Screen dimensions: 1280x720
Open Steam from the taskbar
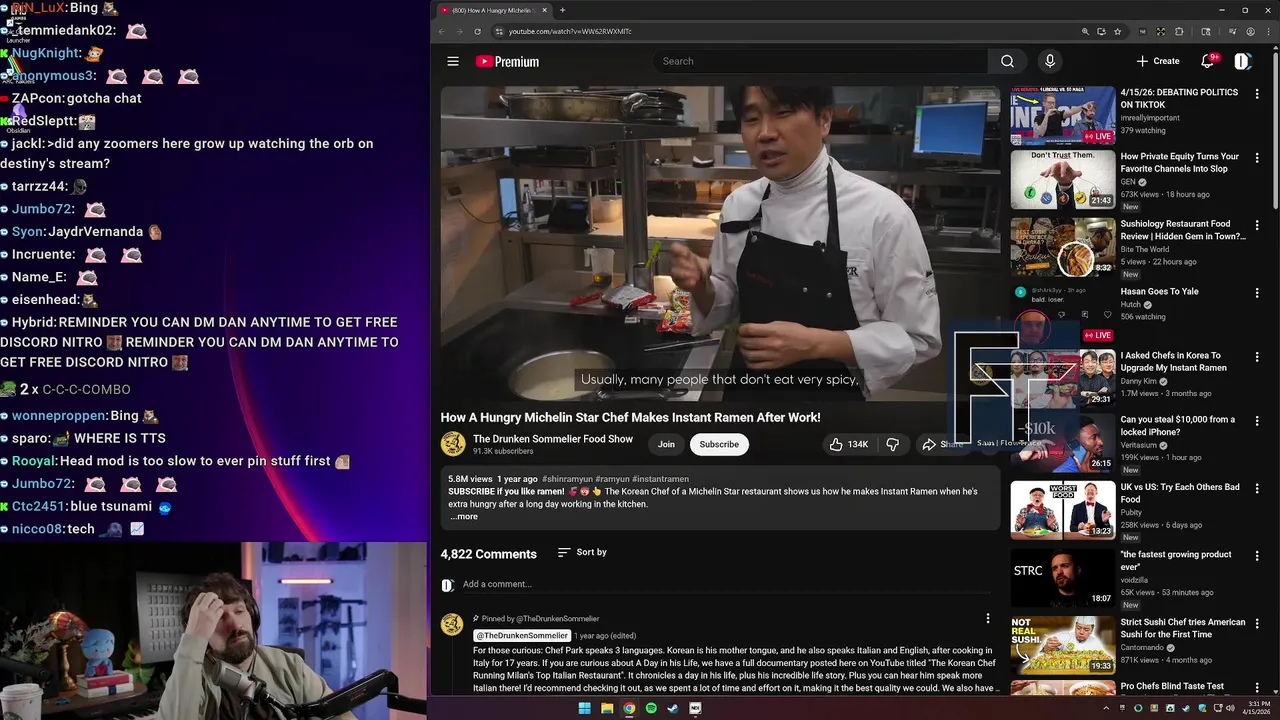pyautogui.click(x=673, y=708)
